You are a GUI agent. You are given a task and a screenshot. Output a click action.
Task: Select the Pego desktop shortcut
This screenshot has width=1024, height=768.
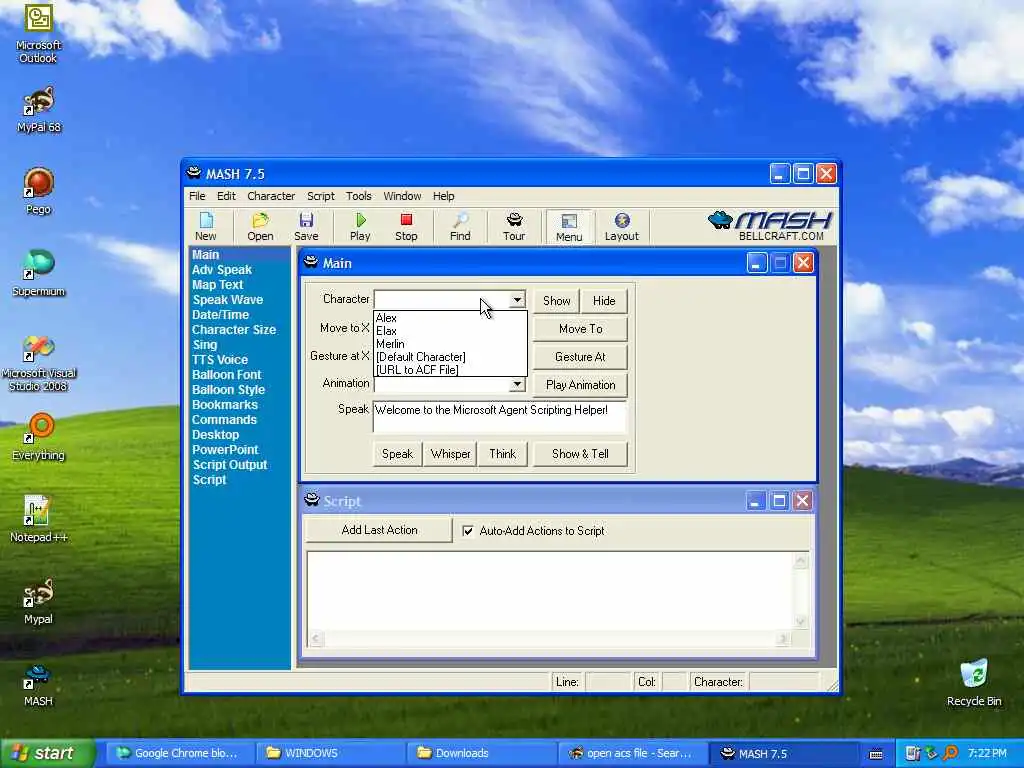click(38, 191)
